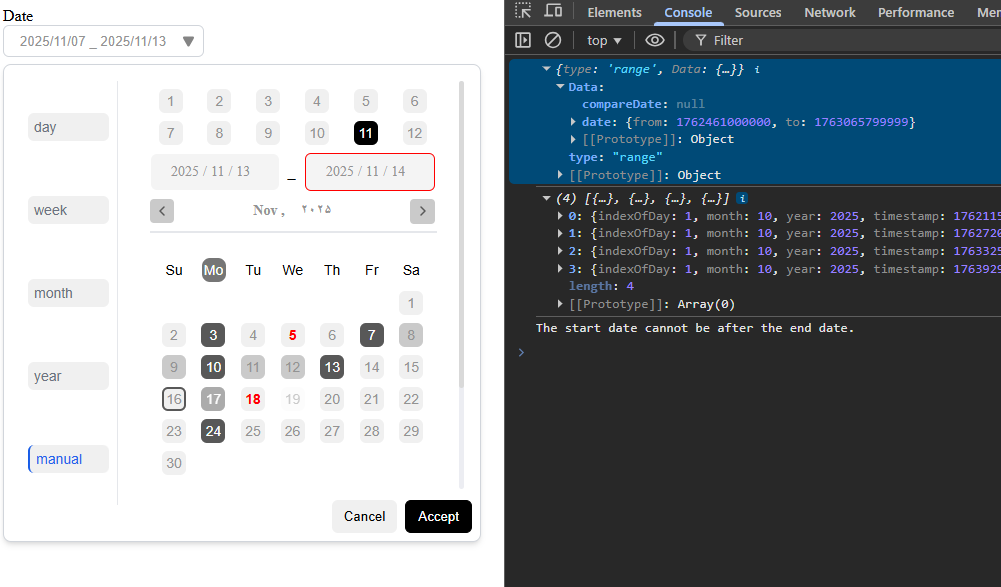The image size is (1001, 587).
Task: Click the eye live expression icon
Action: [654, 40]
